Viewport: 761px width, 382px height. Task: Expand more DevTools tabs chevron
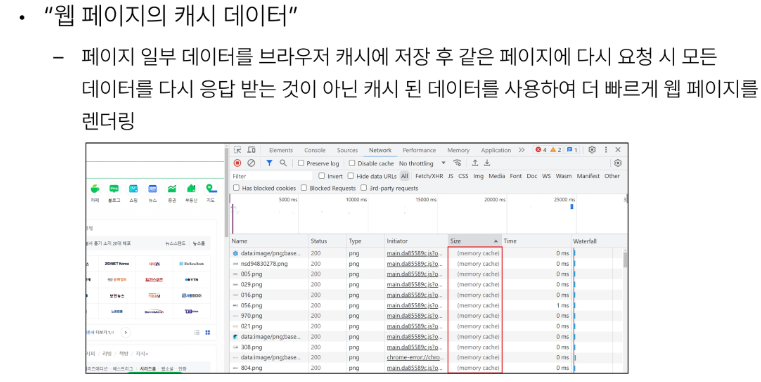(522, 150)
